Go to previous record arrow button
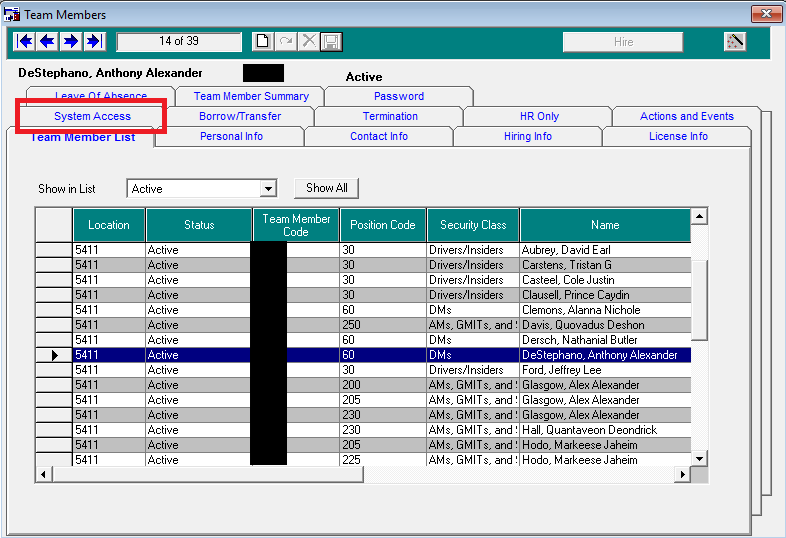The width and height of the screenshot is (786, 538). pyautogui.click(x=48, y=42)
